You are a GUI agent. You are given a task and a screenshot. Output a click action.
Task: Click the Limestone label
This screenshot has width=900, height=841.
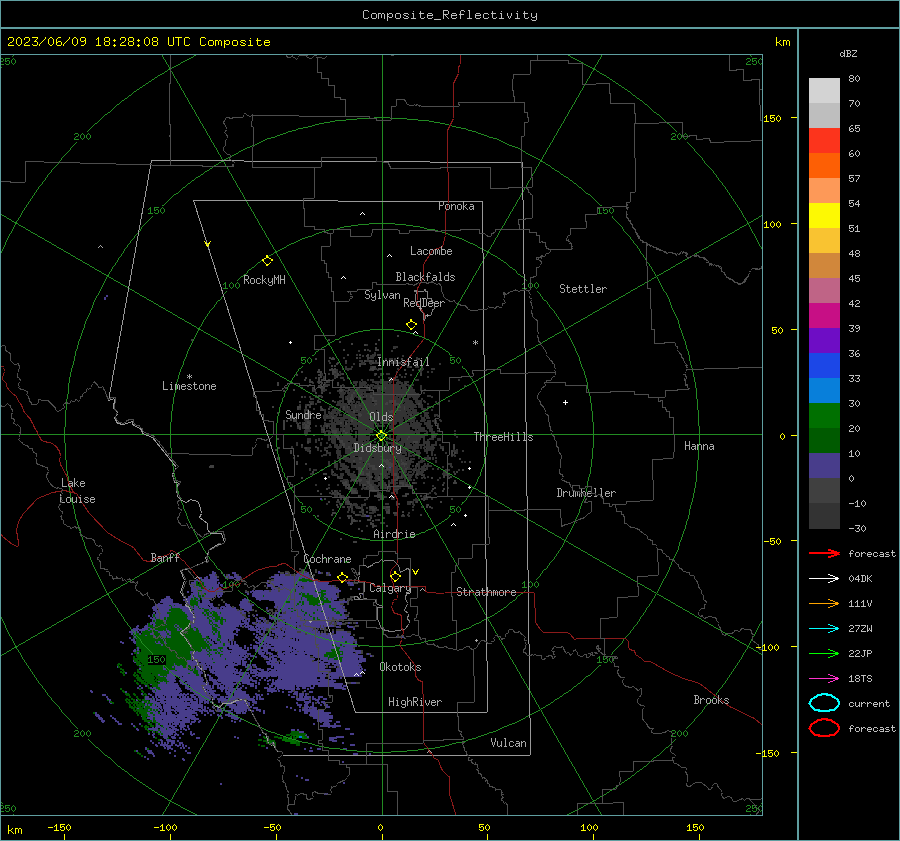(x=189, y=386)
